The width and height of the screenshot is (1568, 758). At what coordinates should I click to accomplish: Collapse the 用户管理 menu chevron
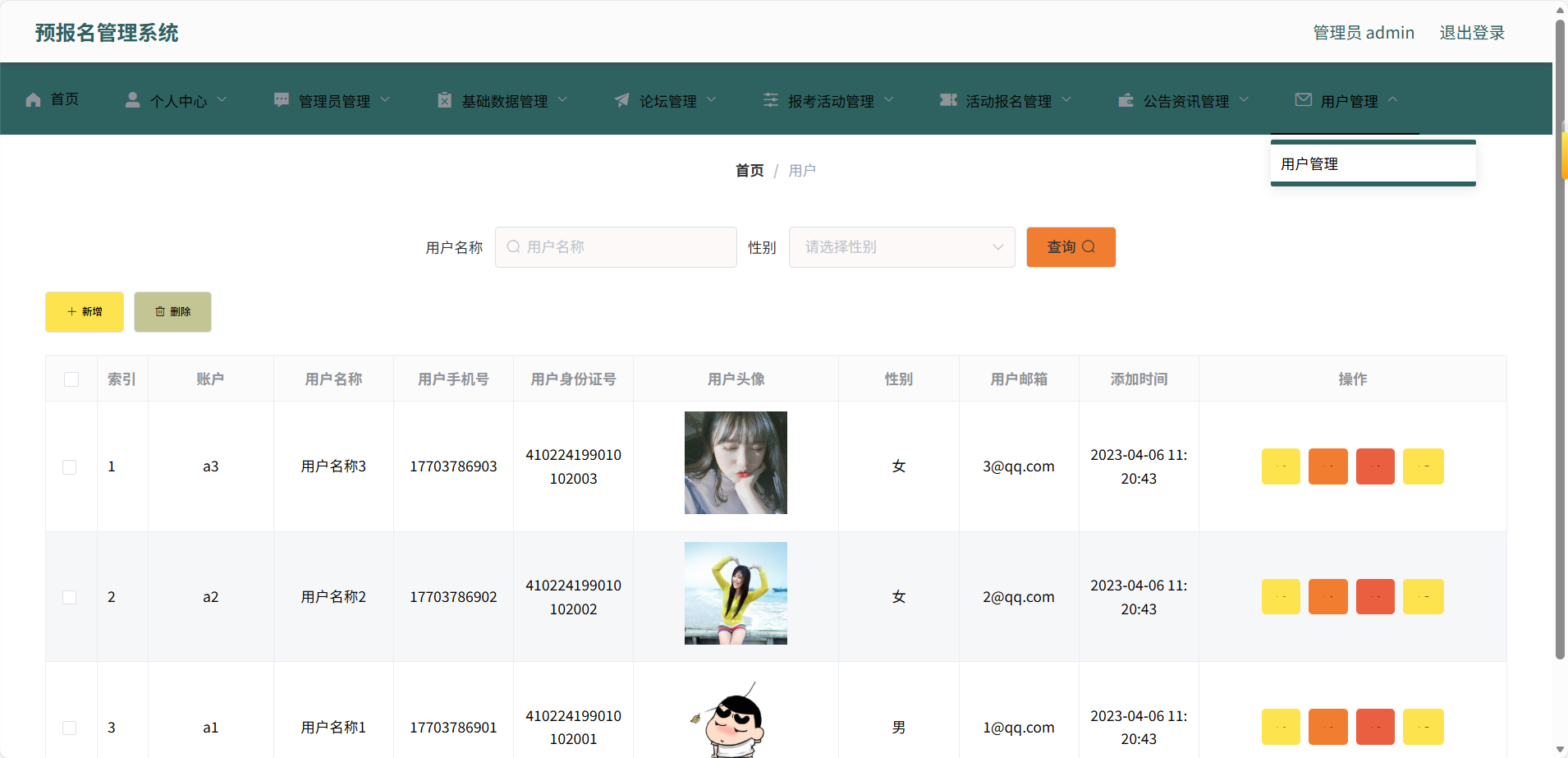pos(1392,100)
